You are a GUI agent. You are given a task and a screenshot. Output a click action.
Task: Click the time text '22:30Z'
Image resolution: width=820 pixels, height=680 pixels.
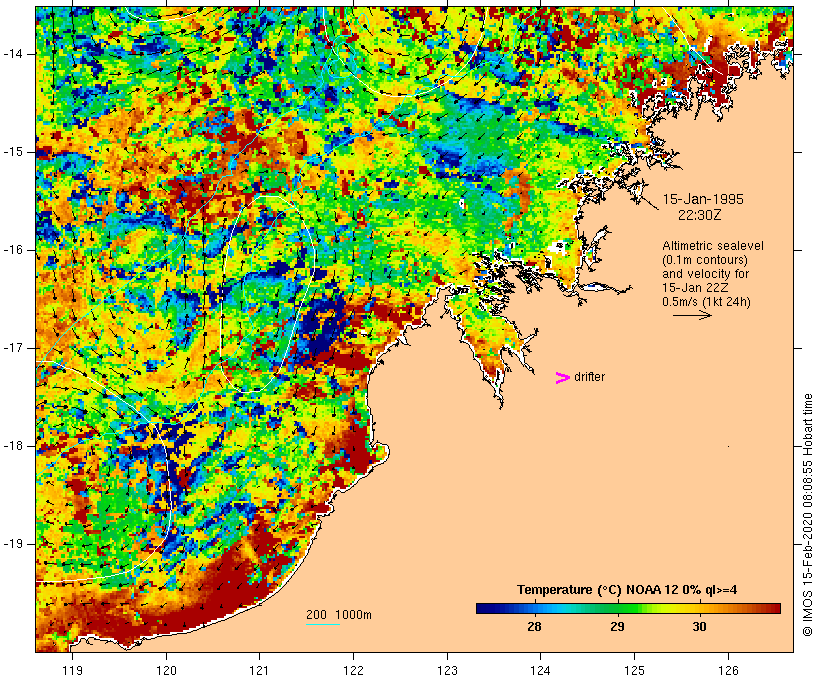point(700,214)
